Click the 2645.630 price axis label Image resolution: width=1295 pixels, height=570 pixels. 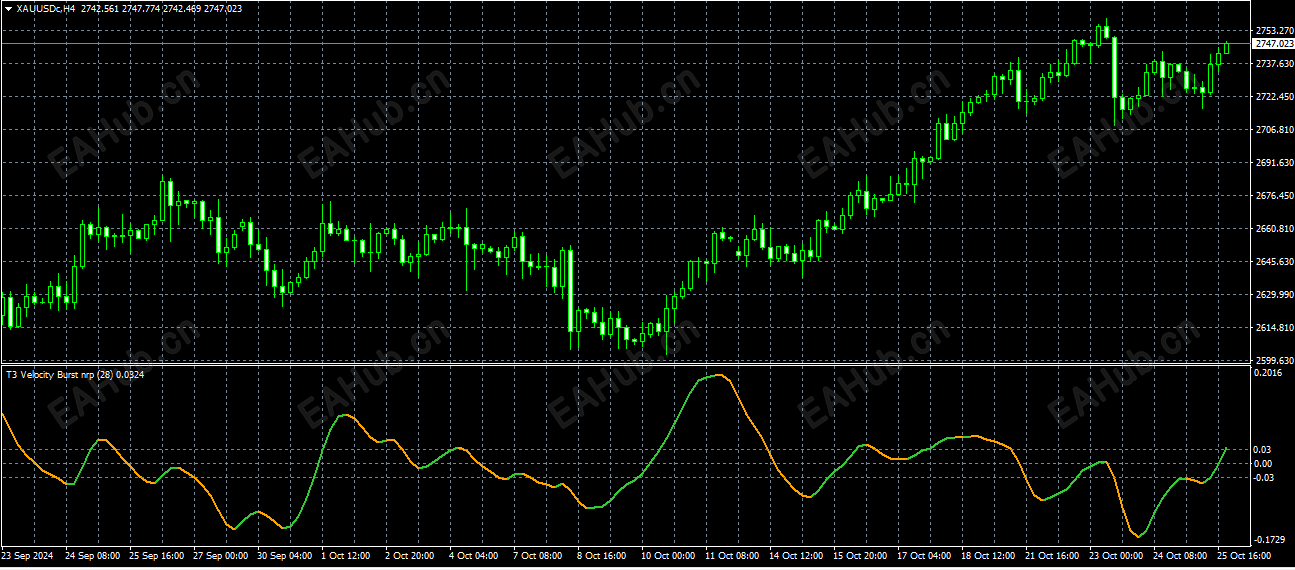1273,262
